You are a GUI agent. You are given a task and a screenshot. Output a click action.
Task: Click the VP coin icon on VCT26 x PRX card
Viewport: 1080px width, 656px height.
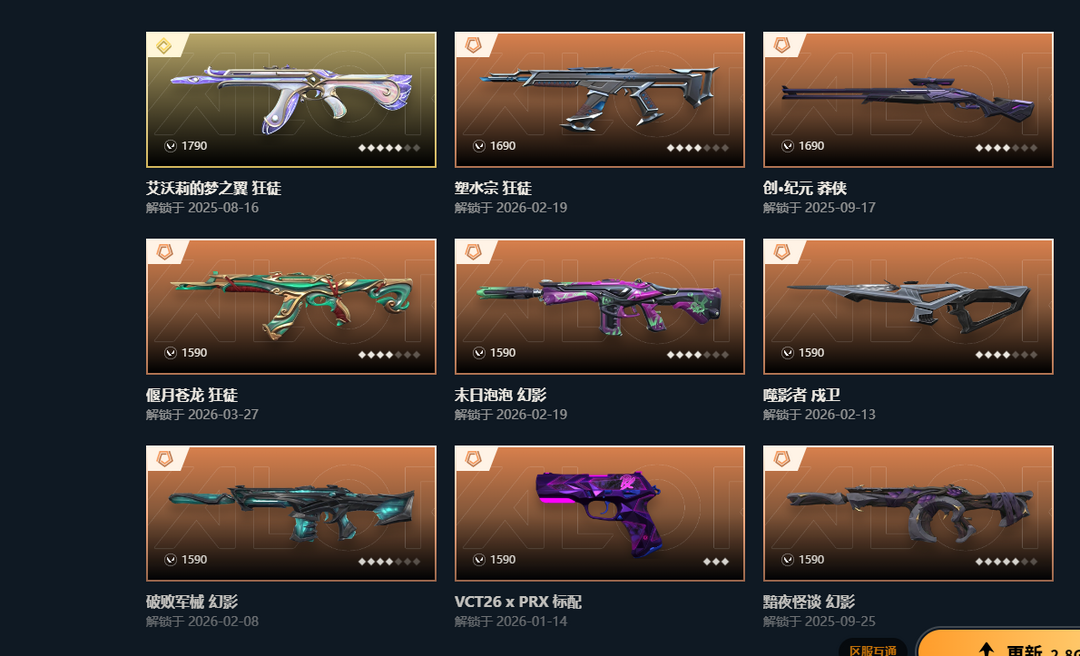click(479, 560)
